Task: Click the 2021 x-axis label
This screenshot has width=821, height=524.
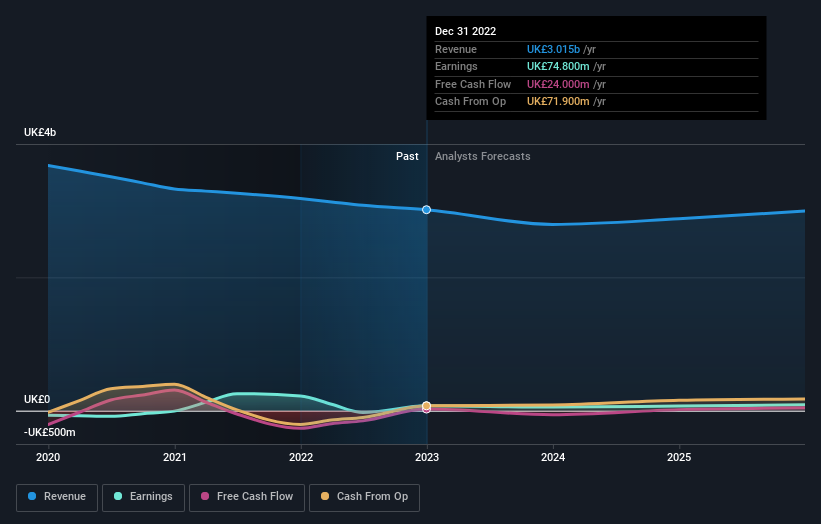Action: click(x=174, y=458)
